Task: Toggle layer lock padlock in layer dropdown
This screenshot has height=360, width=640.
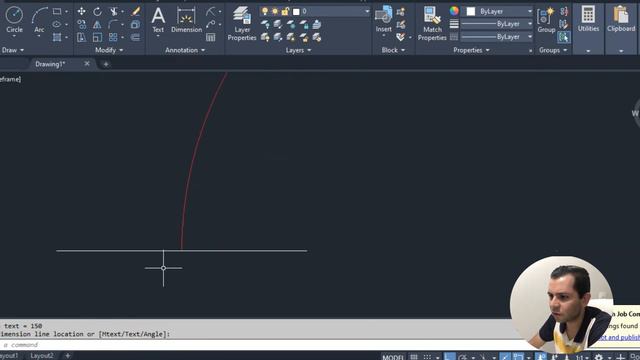Action: pyautogui.click(x=285, y=11)
